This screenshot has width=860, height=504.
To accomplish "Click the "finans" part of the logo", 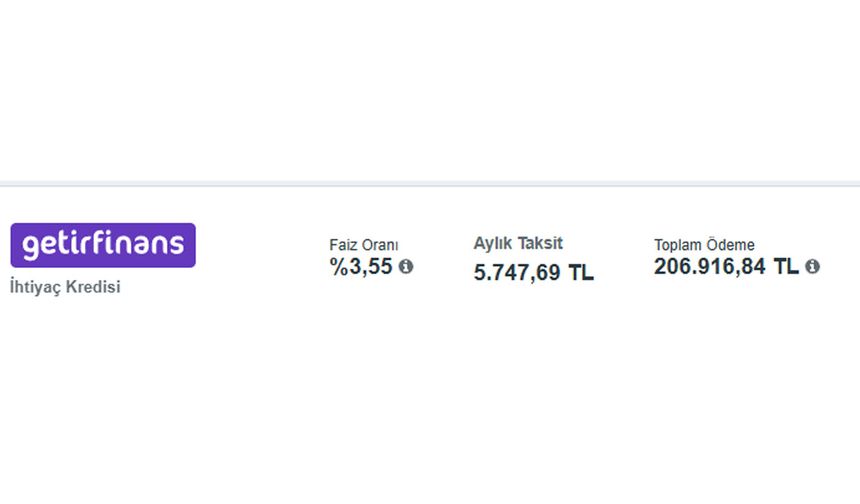I will tap(143, 243).
